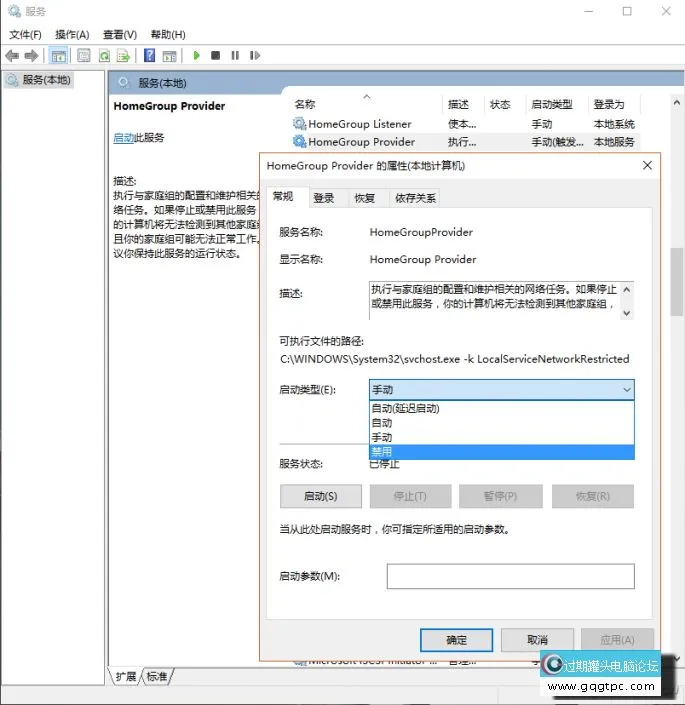Screen dimensions: 685x705
Task: Click the HomeGroup Listener gear icon
Action: 299,123
